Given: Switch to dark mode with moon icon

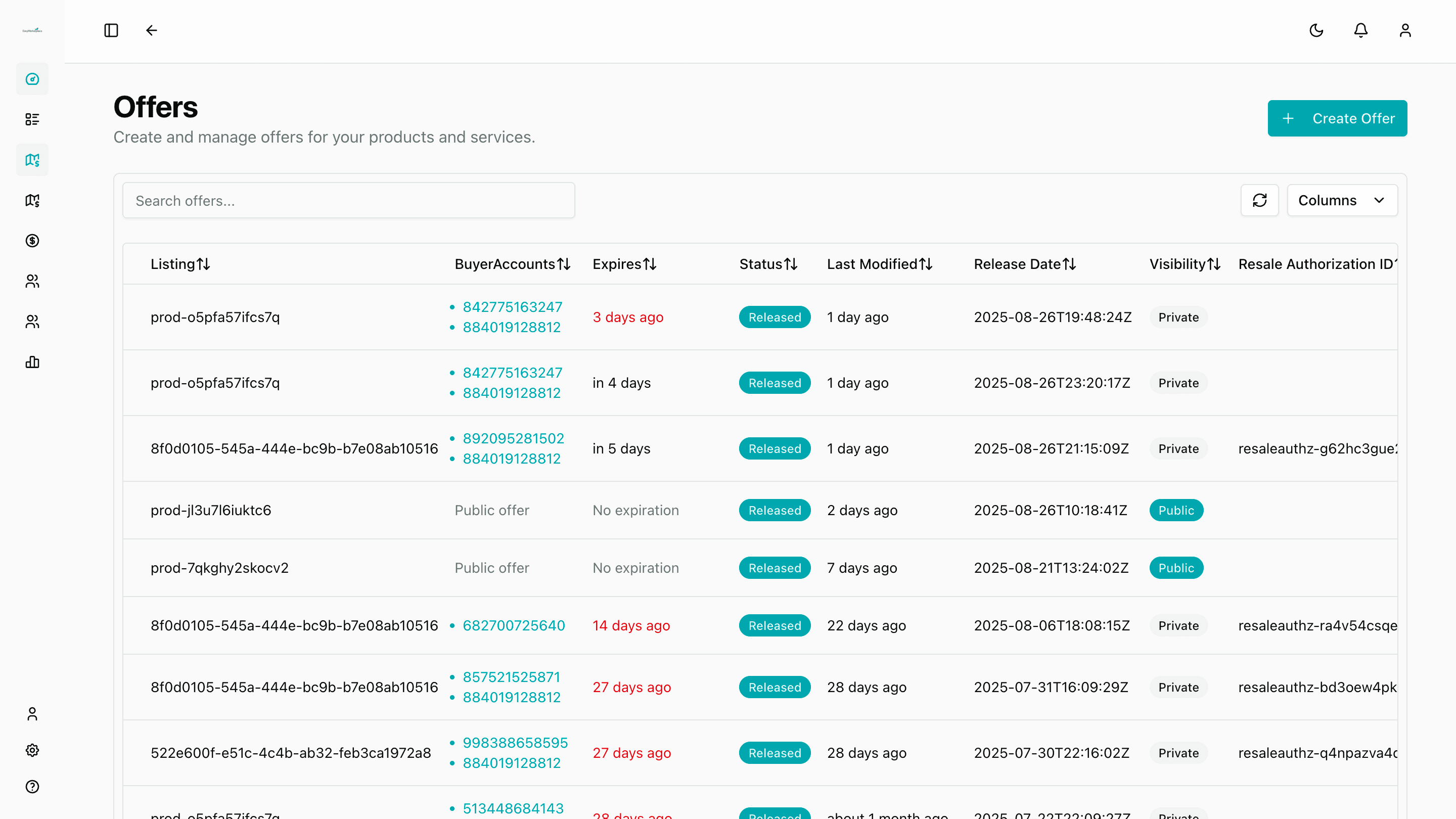Looking at the screenshot, I should (x=1316, y=30).
